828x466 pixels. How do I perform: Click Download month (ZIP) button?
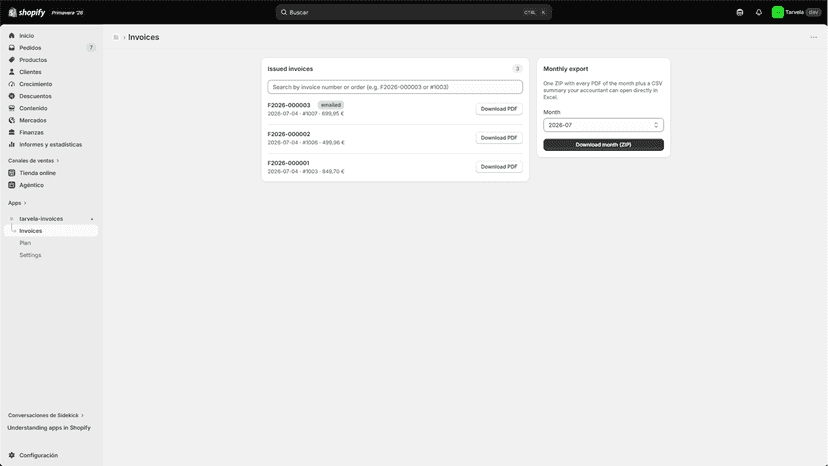[603, 145]
